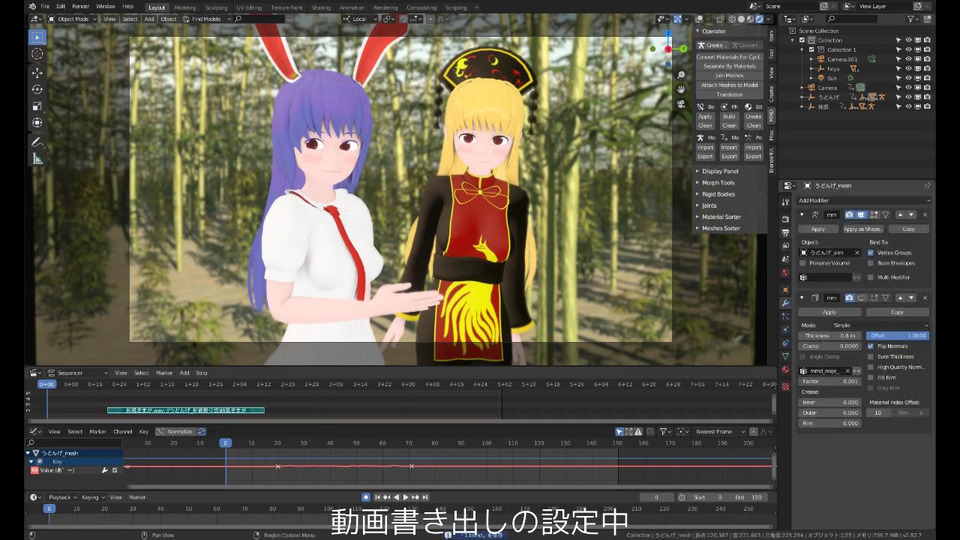Open the Render menu

tap(80, 6)
